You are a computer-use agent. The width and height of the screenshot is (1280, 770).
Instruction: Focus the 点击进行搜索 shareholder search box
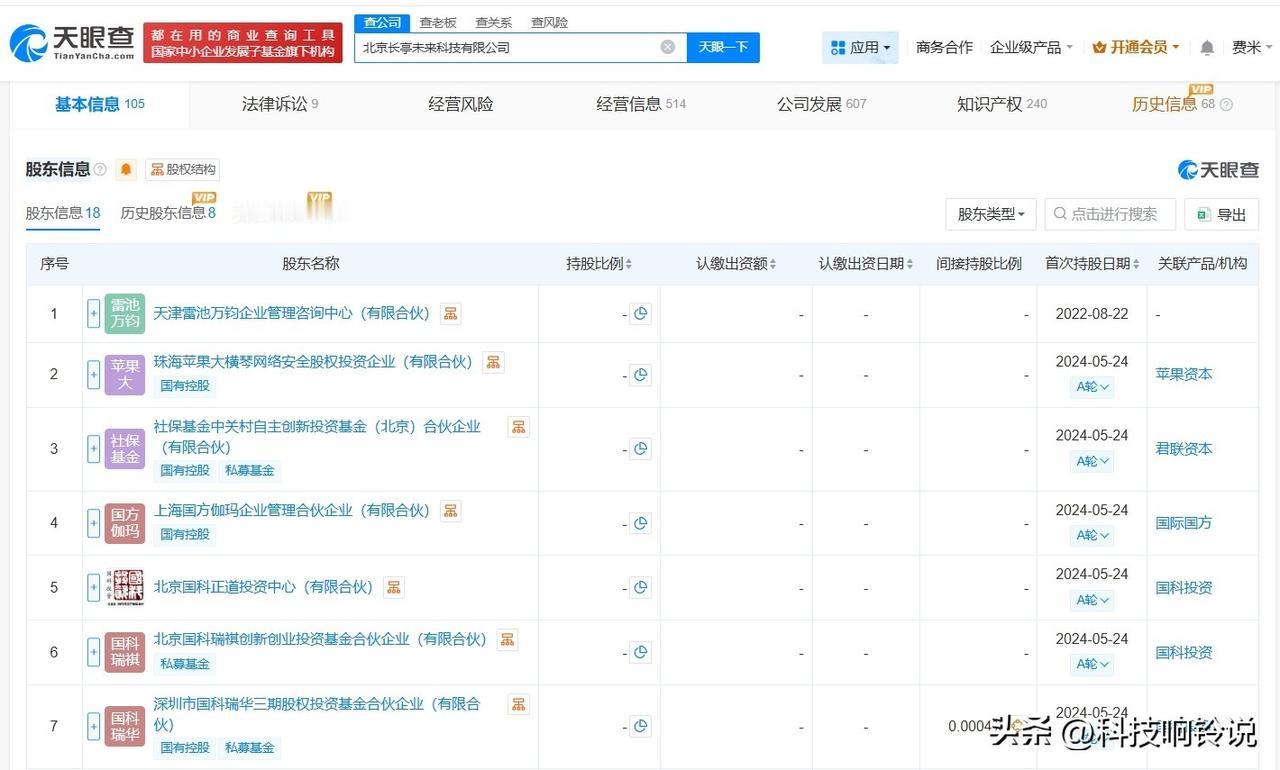pos(1110,214)
